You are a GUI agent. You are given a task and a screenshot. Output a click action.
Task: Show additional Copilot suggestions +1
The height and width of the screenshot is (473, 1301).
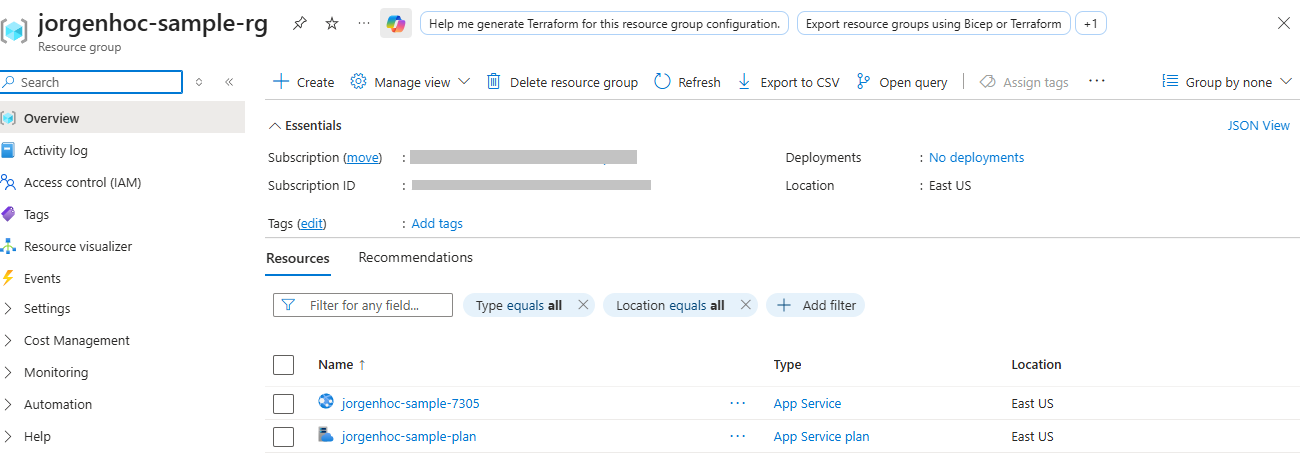1090,23
